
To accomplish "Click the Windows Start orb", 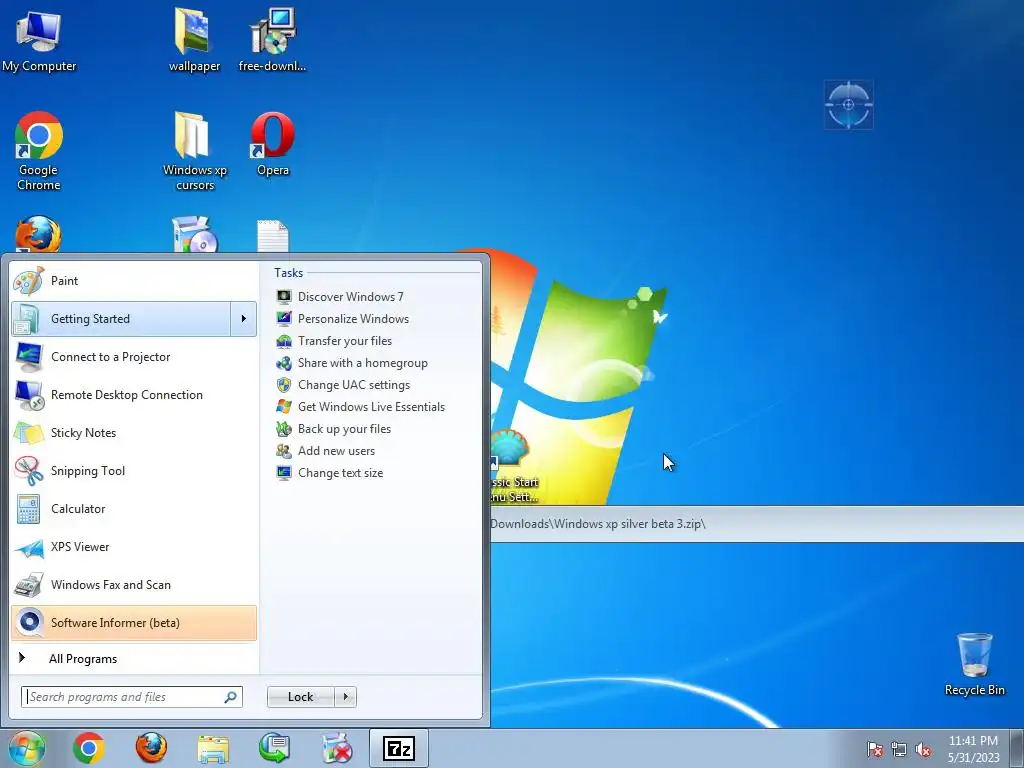I will 26,748.
